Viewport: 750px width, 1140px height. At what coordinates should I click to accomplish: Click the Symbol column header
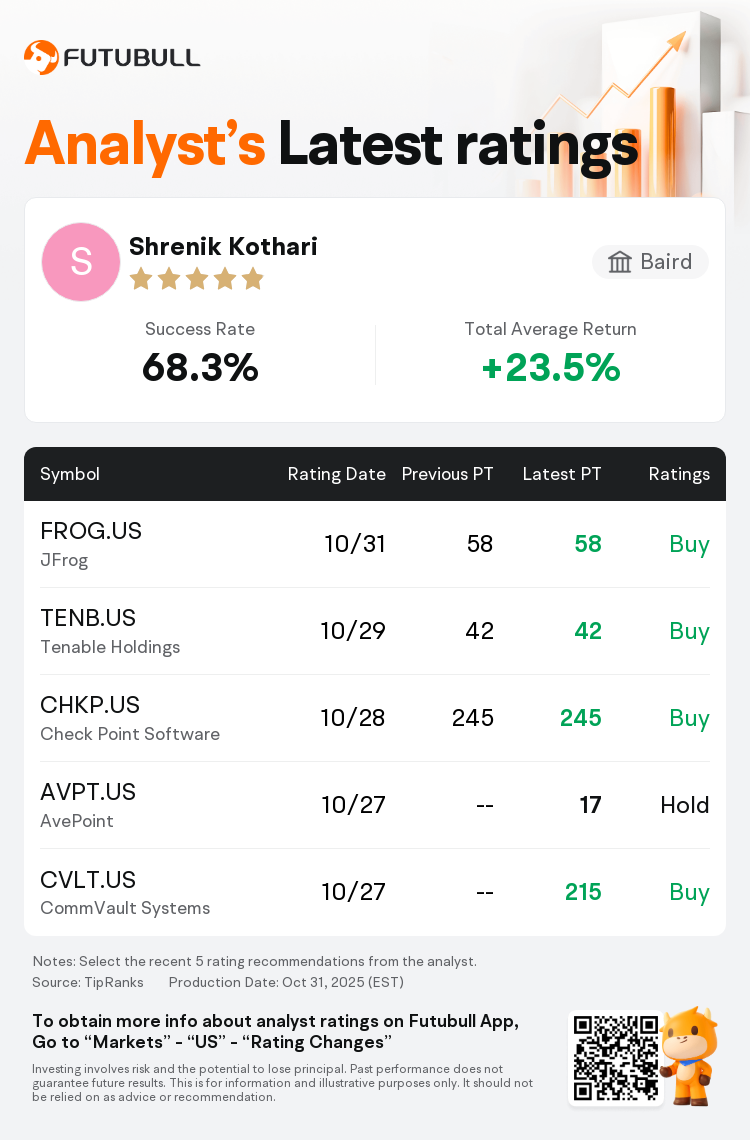click(70, 474)
